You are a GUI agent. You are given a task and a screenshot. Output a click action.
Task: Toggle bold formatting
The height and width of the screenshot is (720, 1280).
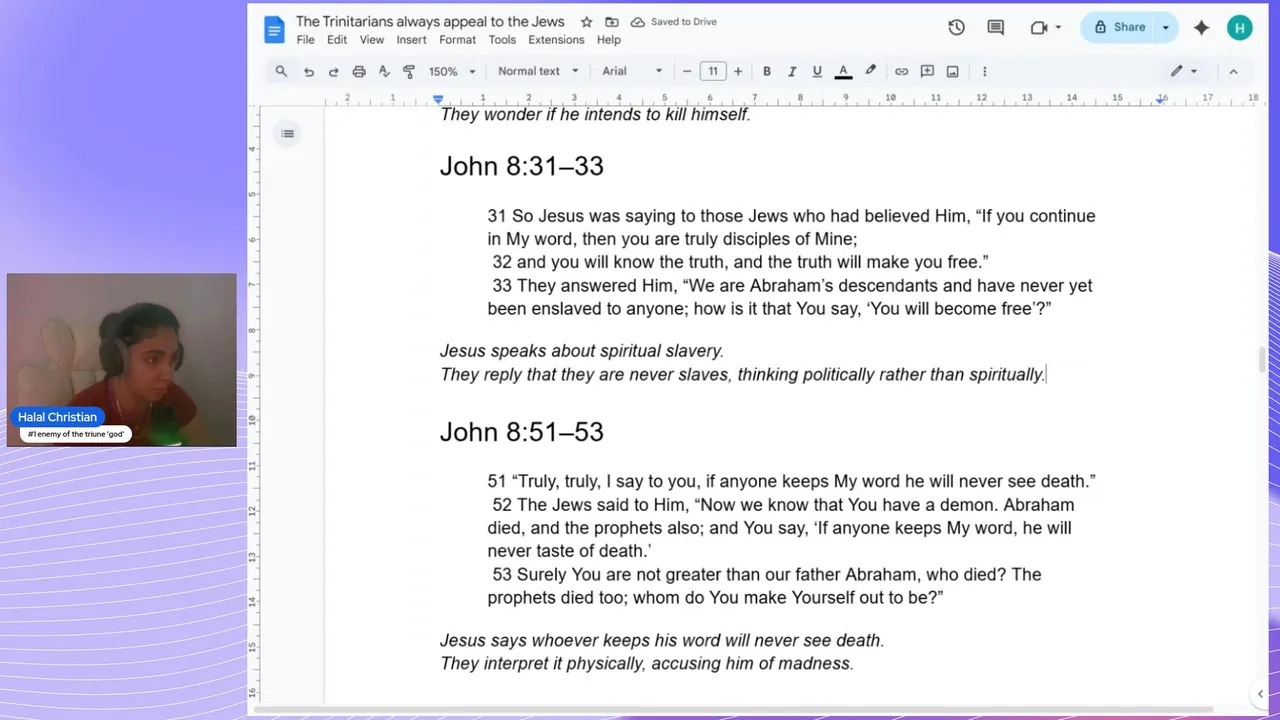pyautogui.click(x=767, y=71)
